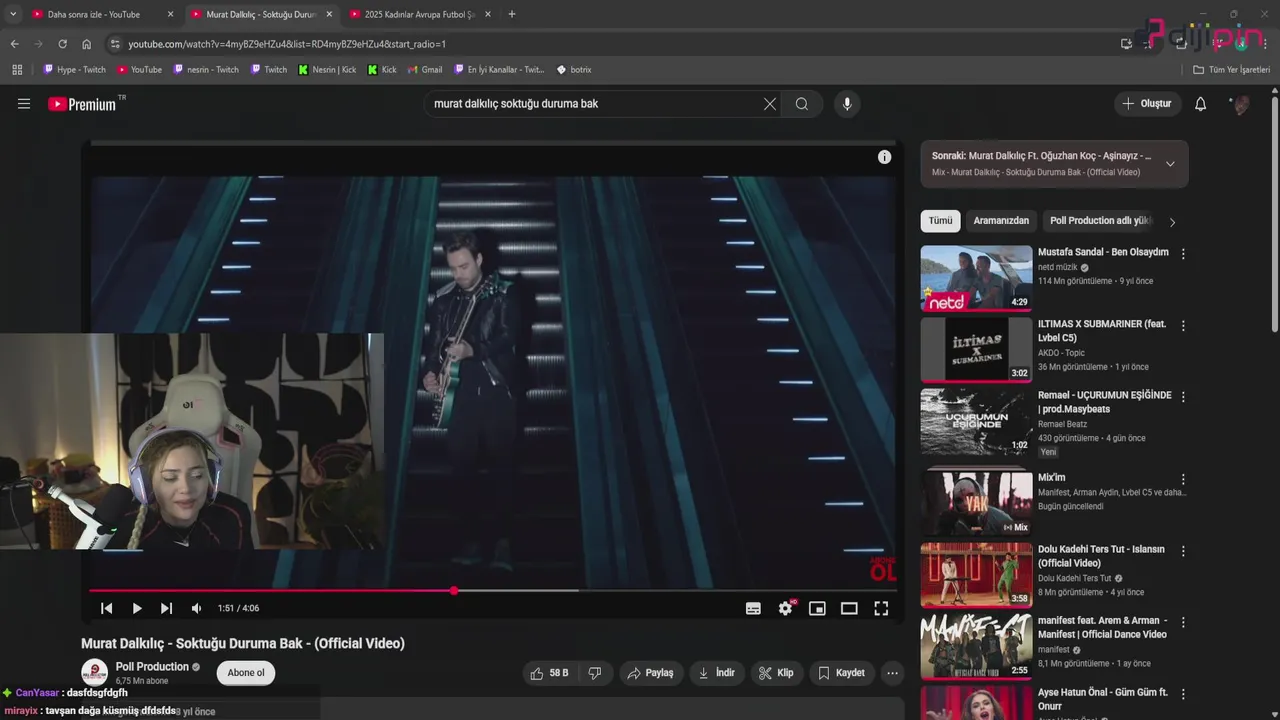Open Hype - Twitch bookmark

(x=73, y=70)
